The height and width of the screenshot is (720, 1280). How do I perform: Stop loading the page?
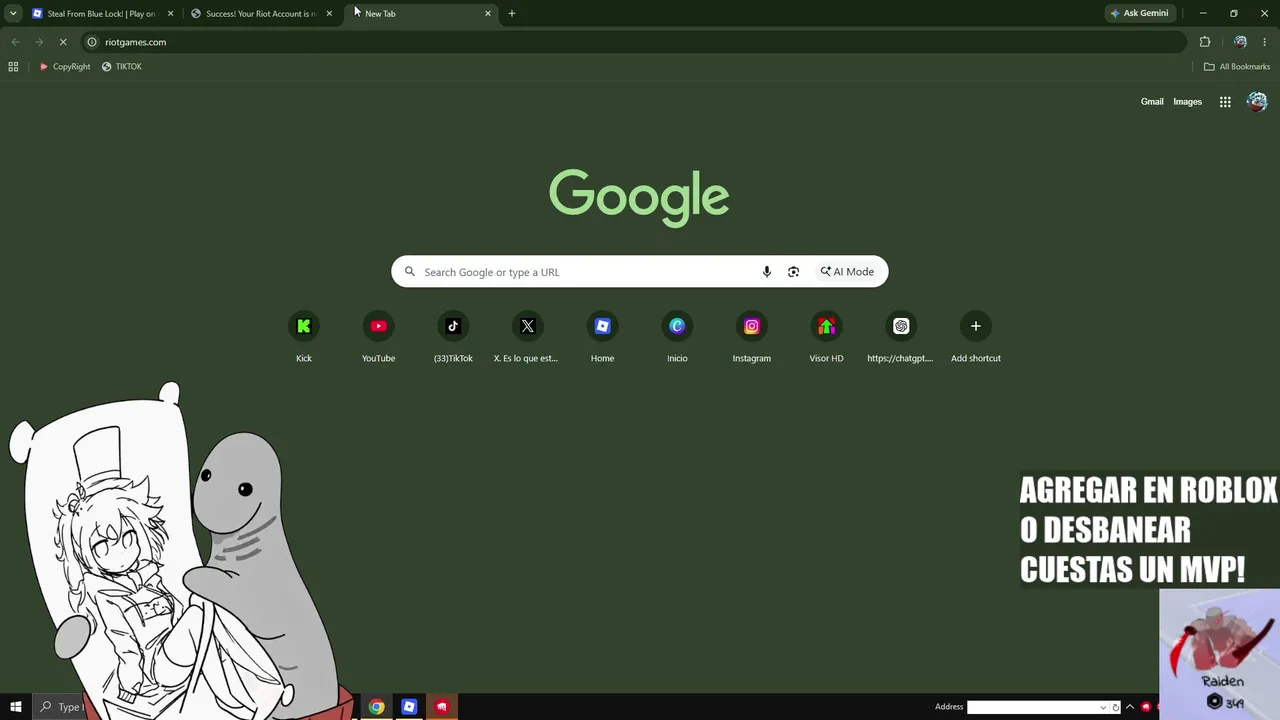[x=63, y=42]
